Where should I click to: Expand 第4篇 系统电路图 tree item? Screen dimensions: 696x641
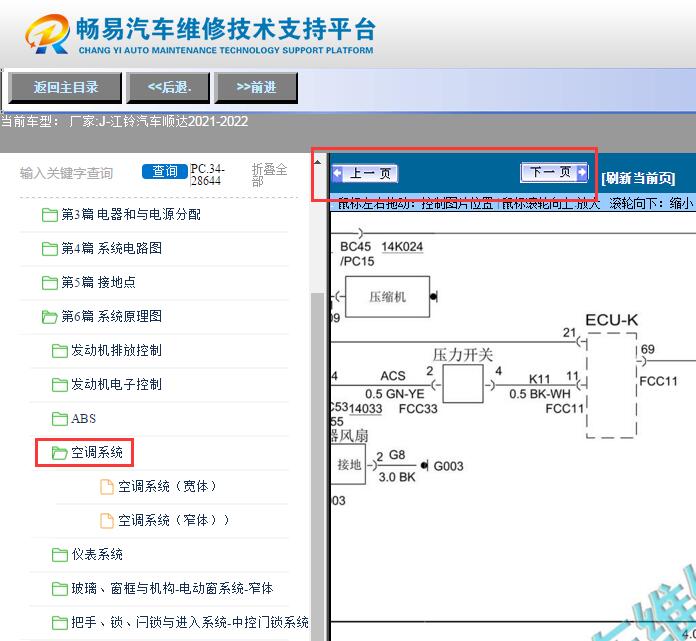coord(111,249)
